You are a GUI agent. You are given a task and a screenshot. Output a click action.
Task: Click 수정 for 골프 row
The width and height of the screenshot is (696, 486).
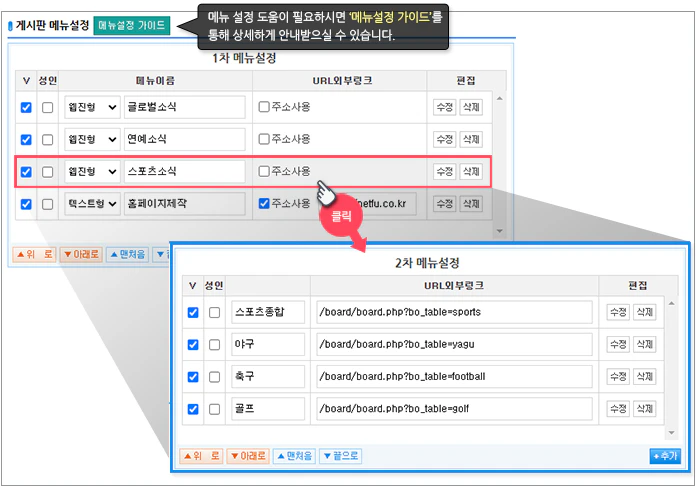click(x=618, y=408)
